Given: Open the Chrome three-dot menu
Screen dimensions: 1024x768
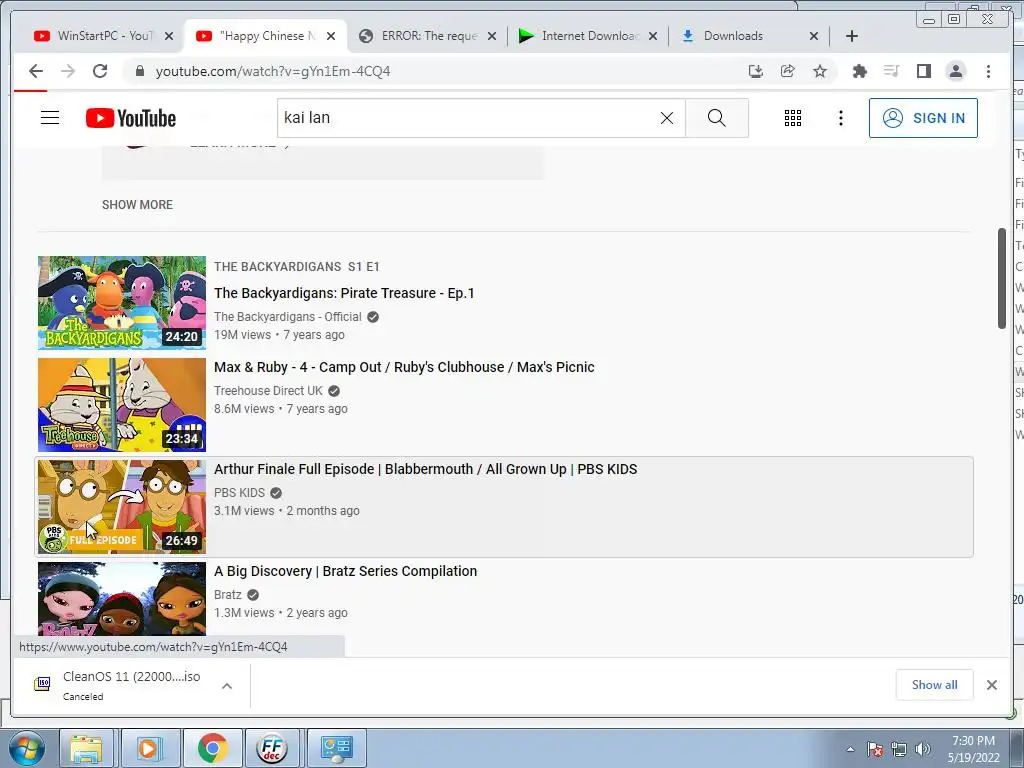Looking at the screenshot, I should 988,71.
